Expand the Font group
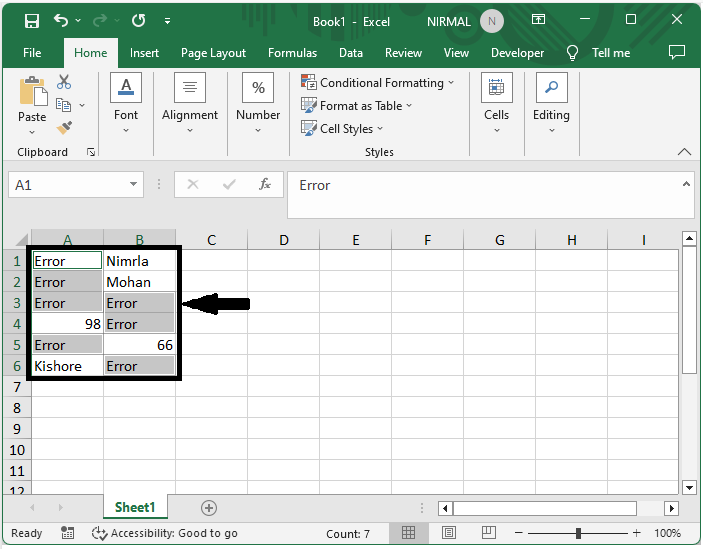Screen dimensions: 703x549 click(x=126, y=103)
